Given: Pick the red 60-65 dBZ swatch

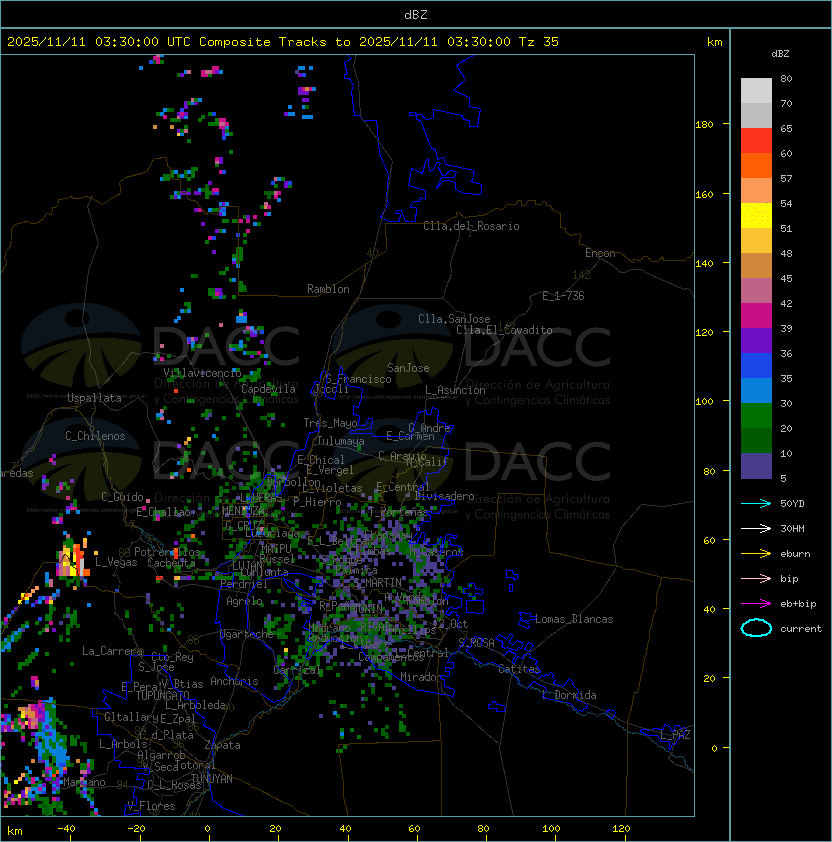Looking at the screenshot, I should pyautogui.click(x=756, y=141).
